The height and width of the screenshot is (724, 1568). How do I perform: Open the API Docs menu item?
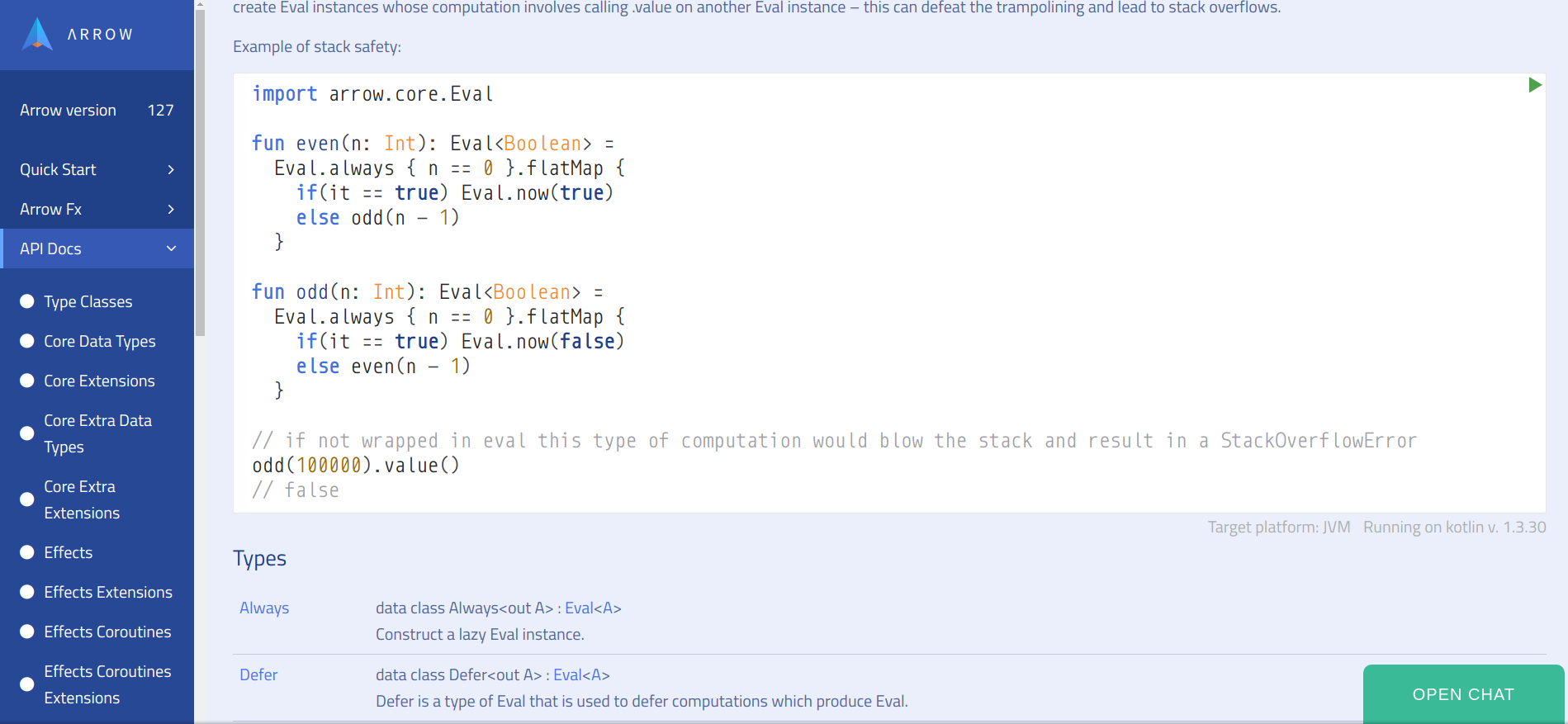coord(50,248)
